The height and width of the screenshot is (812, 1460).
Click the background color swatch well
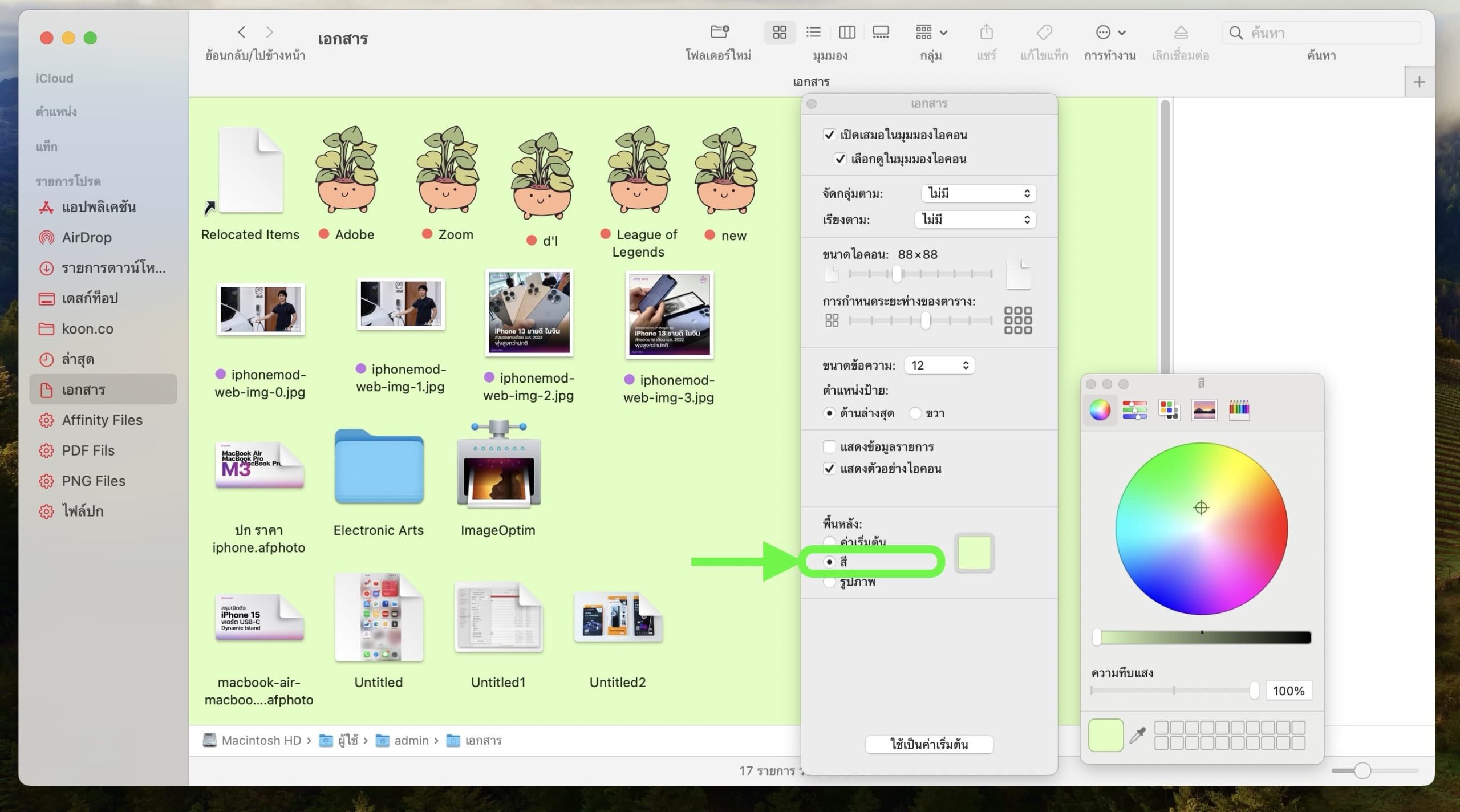pos(974,553)
